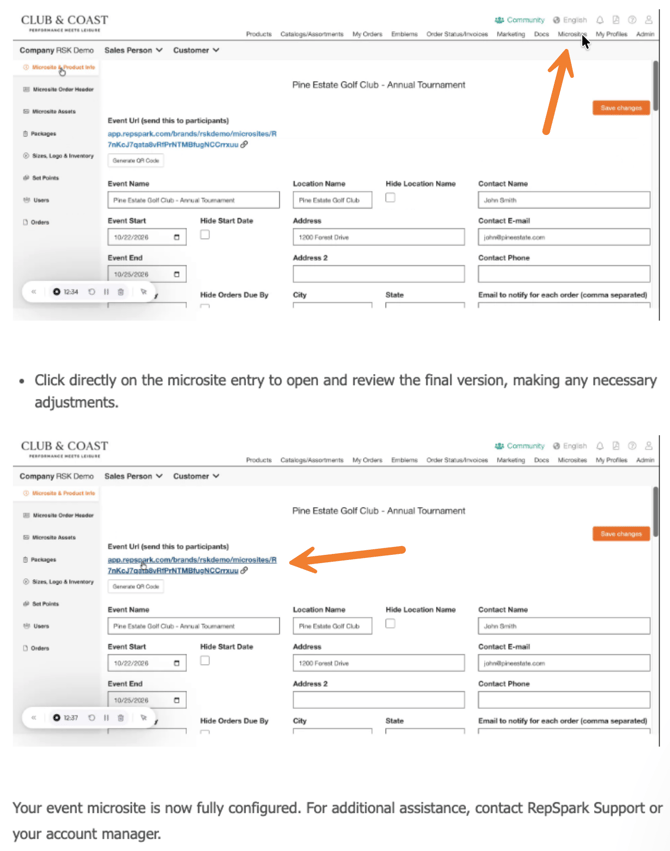This screenshot has width=670, height=851.
Task: Click the Contact E-mail field in the upper form
Action: 563,237
